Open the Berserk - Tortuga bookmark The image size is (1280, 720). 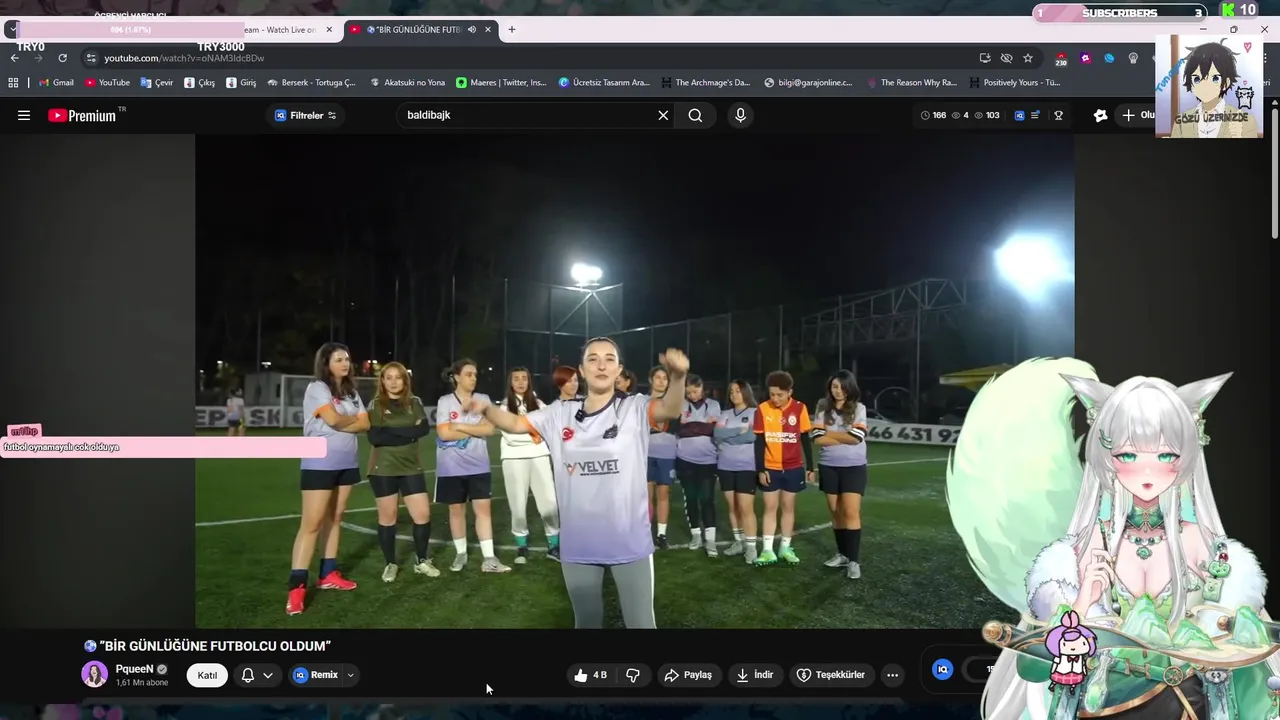pyautogui.click(x=311, y=83)
